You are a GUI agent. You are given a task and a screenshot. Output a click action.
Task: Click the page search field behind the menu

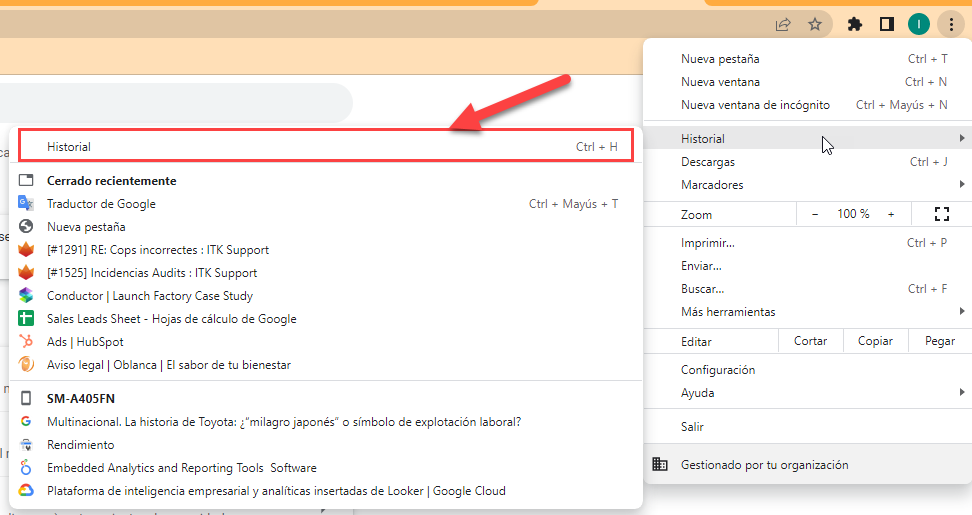pyautogui.click(x=176, y=102)
